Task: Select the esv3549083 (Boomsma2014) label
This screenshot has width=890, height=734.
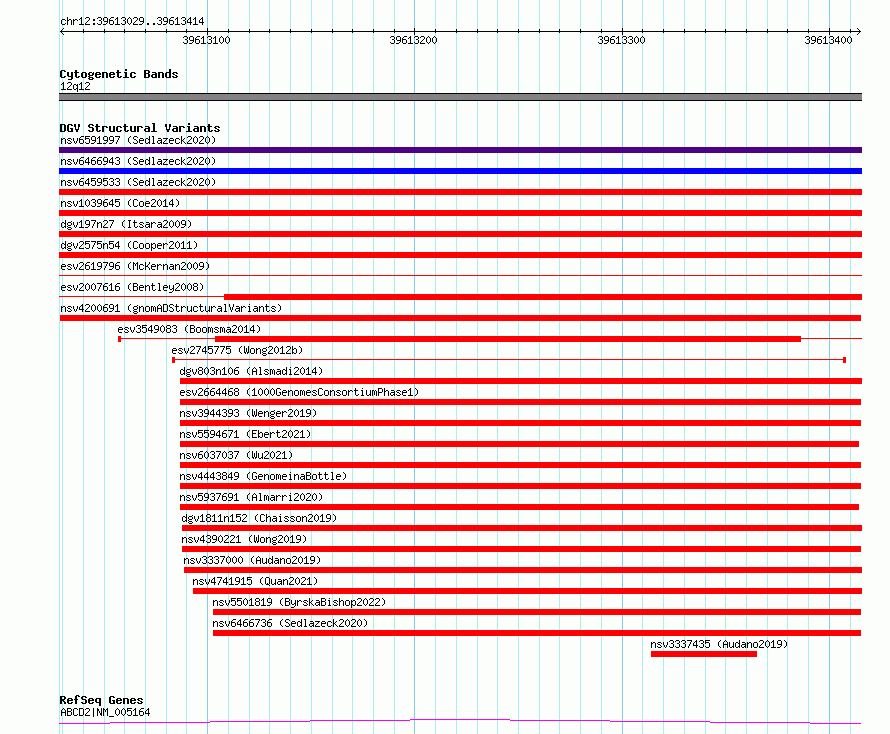Action: 189,329
